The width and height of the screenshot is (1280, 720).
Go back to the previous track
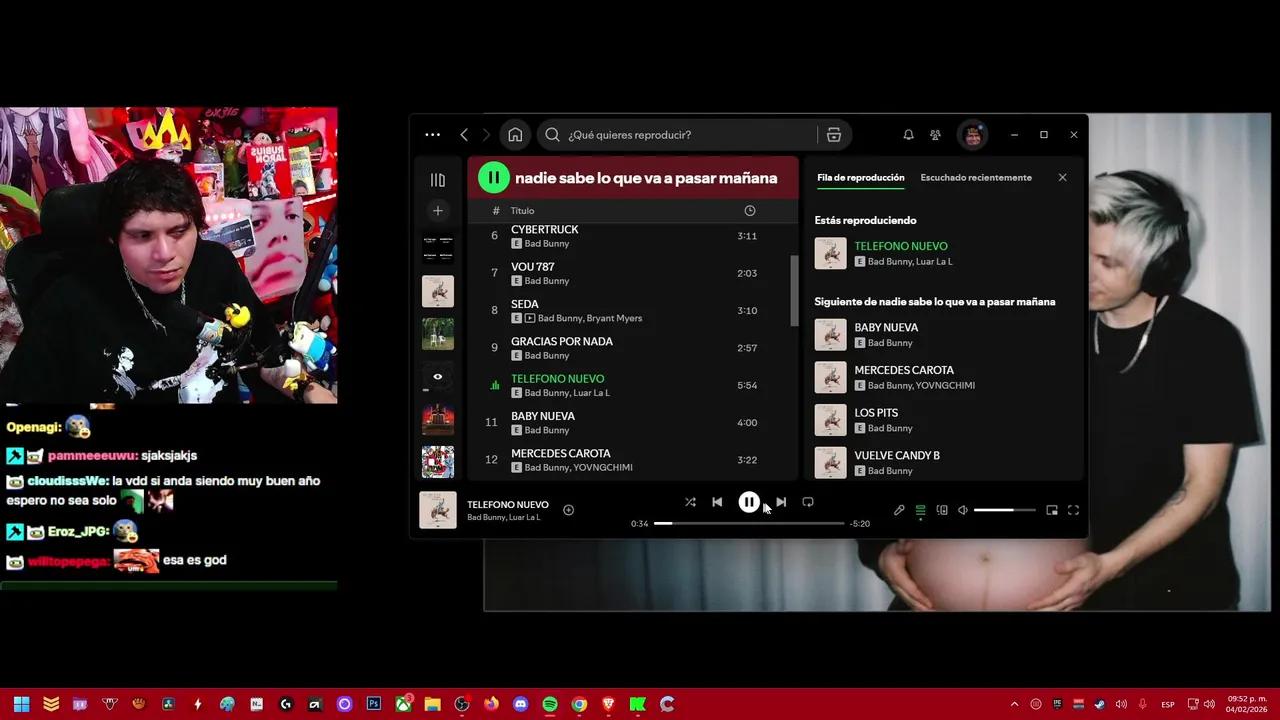tap(717, 502)
